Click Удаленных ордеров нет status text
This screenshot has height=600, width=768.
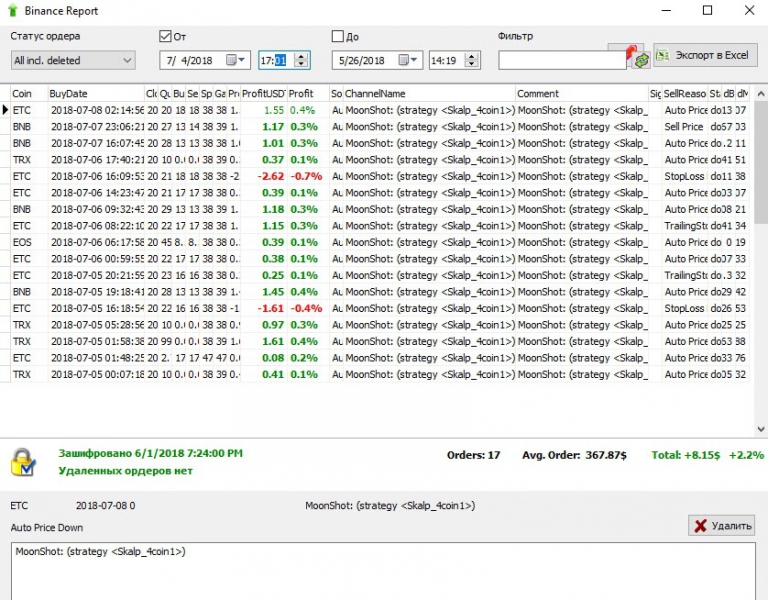(125, 471)
